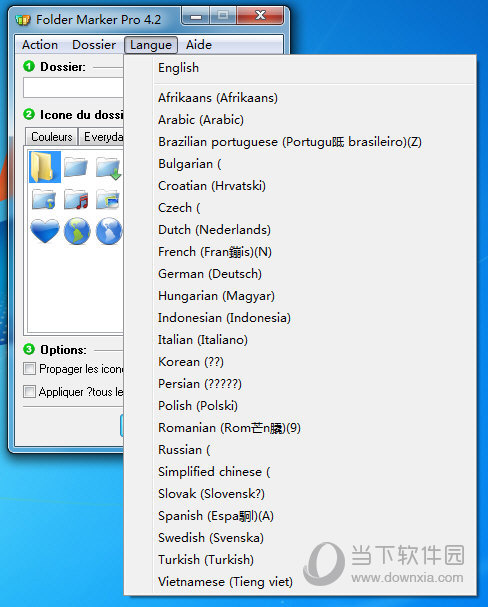
Task: Select Indonesian language
Action: click(300, 318)
